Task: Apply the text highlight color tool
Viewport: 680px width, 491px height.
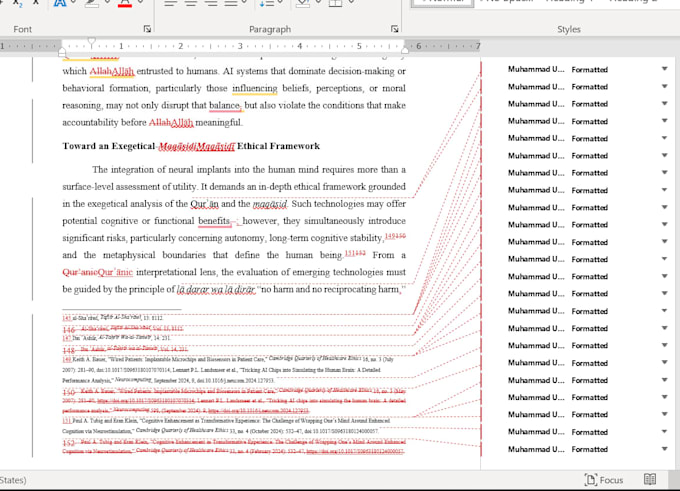Action: click(x=92, y=3)
